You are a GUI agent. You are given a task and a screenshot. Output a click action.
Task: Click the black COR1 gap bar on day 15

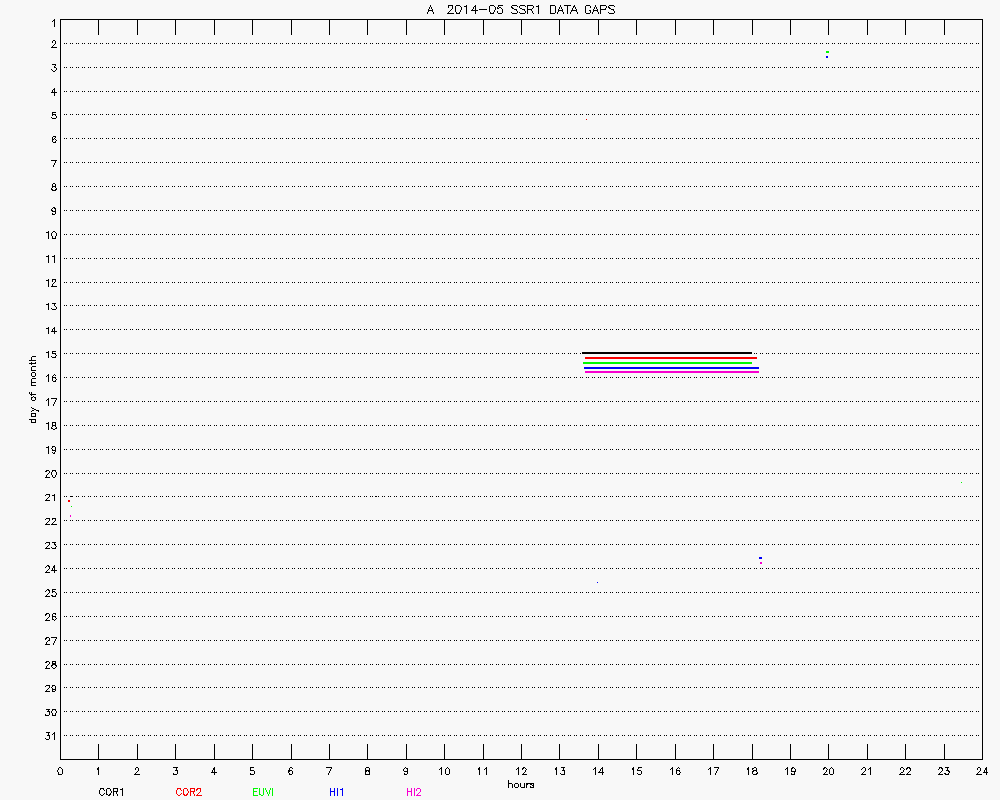point(666,353)
